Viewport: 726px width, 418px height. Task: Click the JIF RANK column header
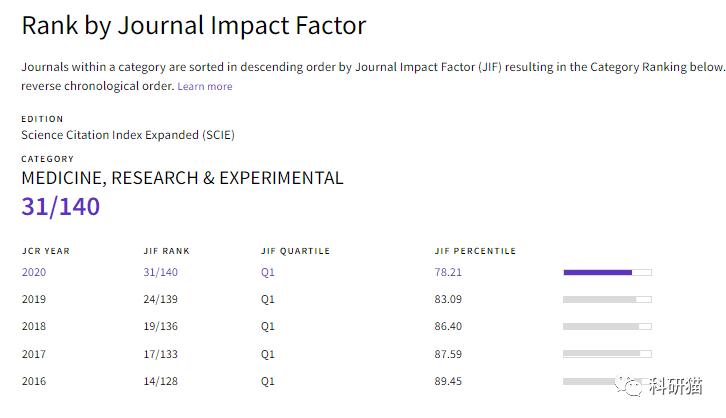[166, 251]
